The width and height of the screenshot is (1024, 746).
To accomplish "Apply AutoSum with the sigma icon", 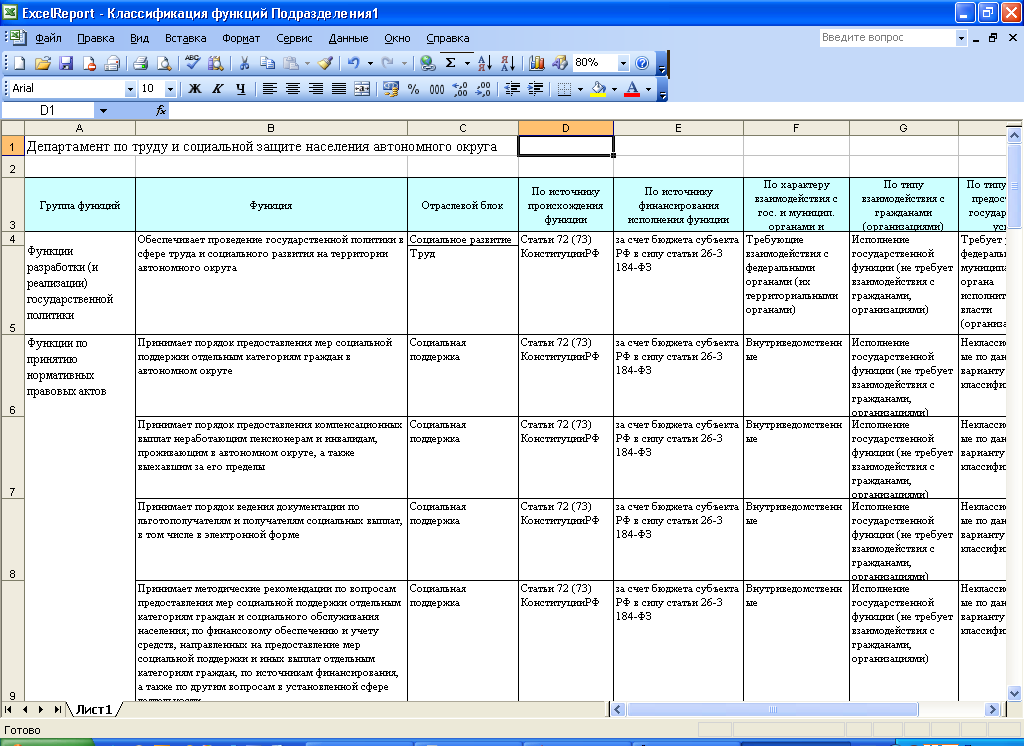I will pyautogui.click(x=451, y=63).
